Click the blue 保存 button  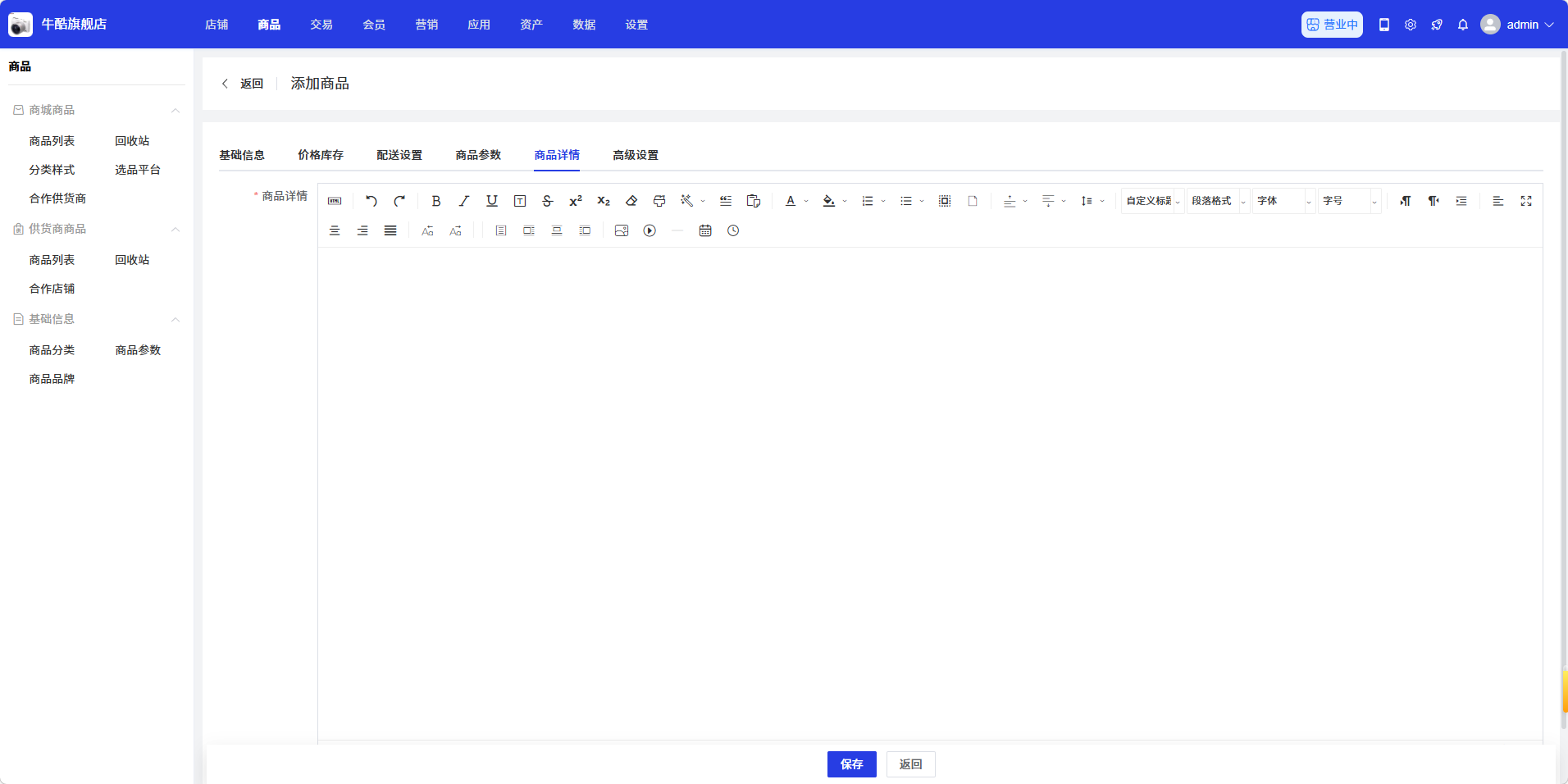[x=851, y=764]
